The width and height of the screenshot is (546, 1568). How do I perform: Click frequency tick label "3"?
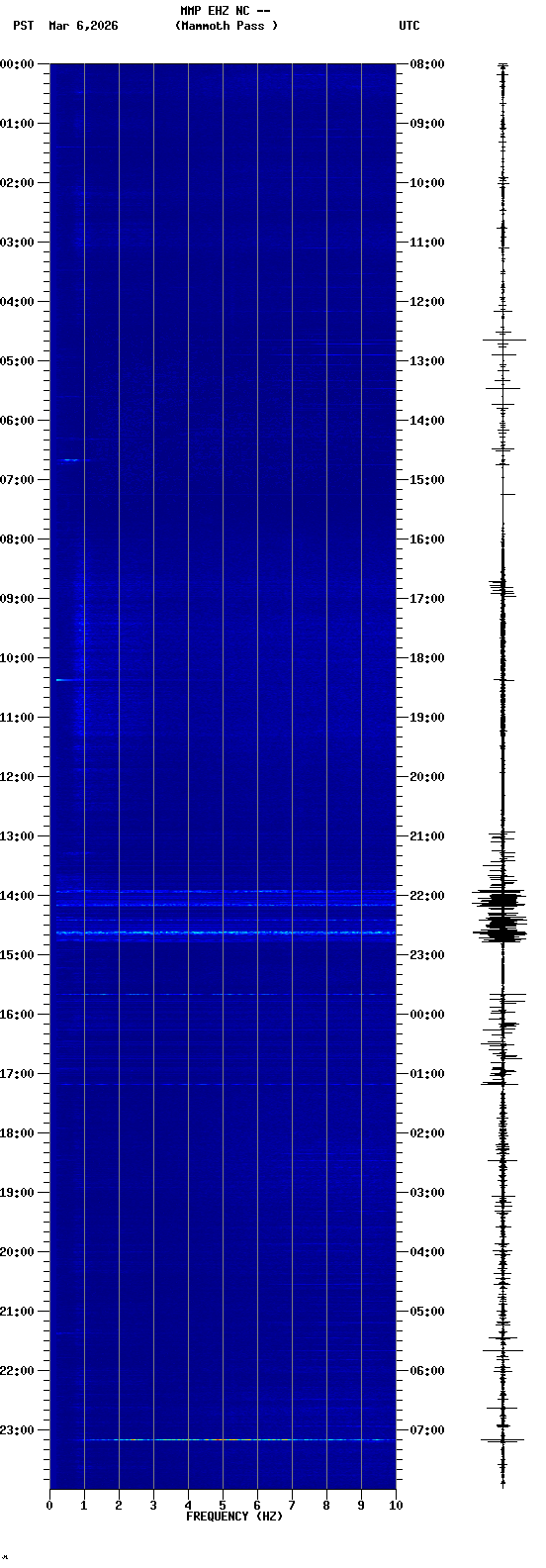tap(153, 1506)
